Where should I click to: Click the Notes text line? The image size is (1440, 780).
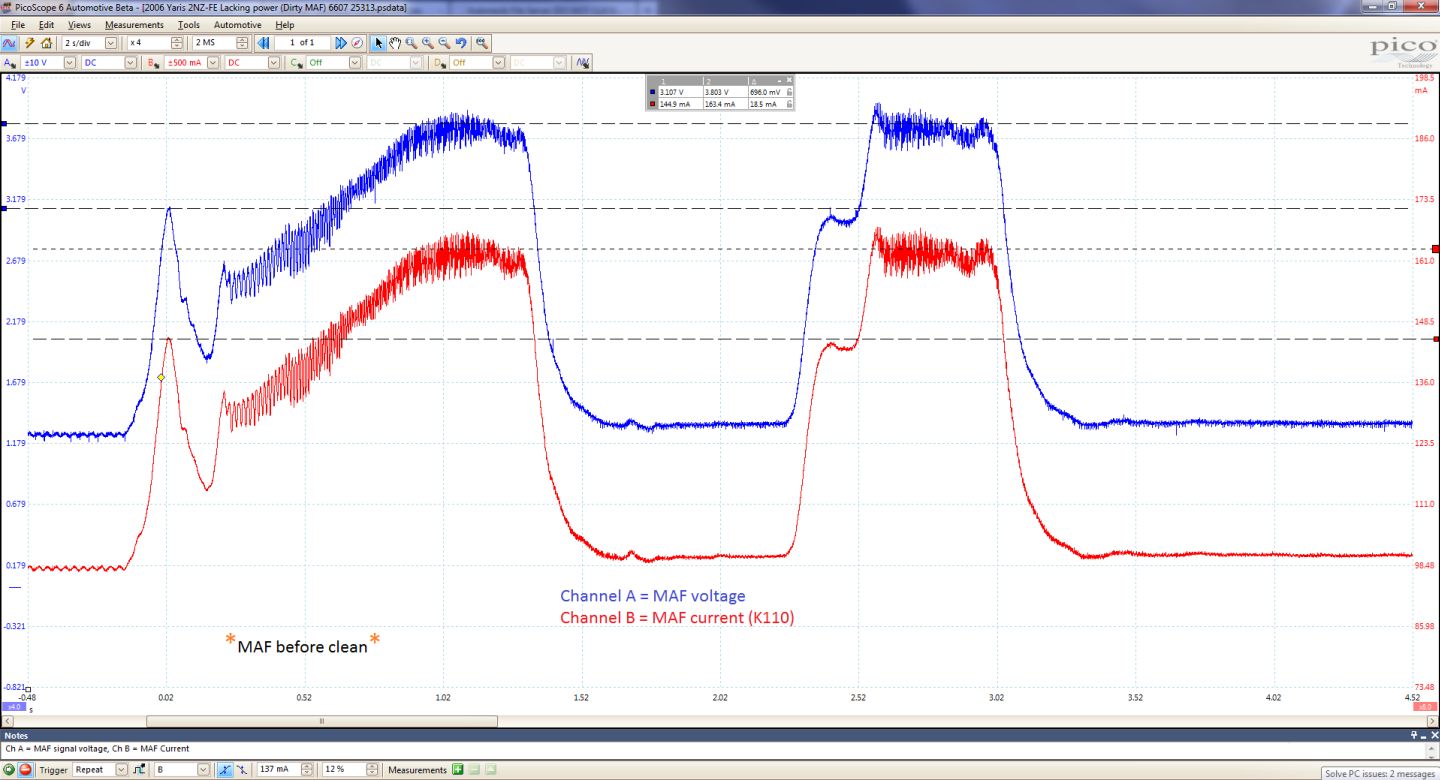point(97,748)
